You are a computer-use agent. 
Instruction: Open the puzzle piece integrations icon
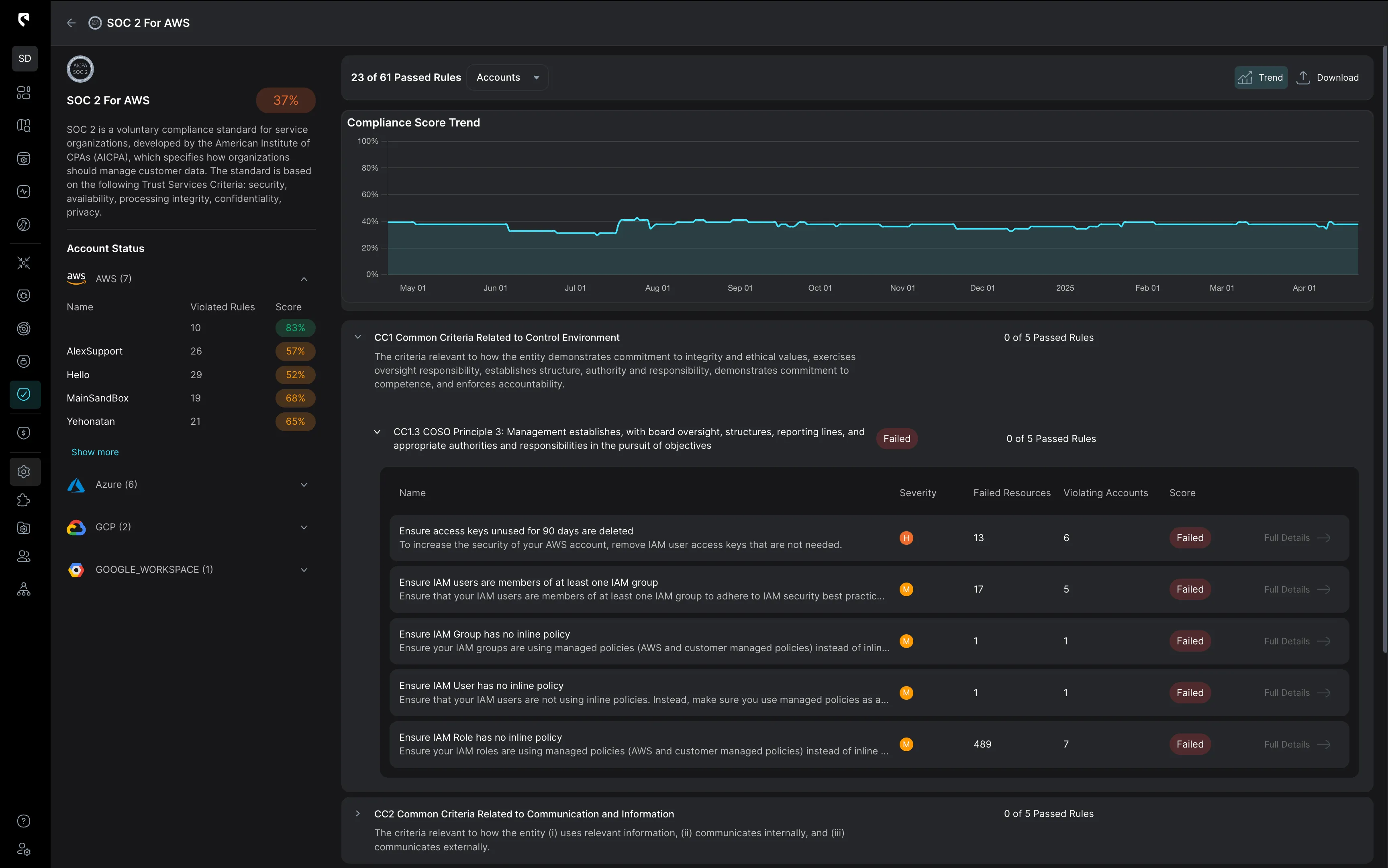[x=24, y=500]
